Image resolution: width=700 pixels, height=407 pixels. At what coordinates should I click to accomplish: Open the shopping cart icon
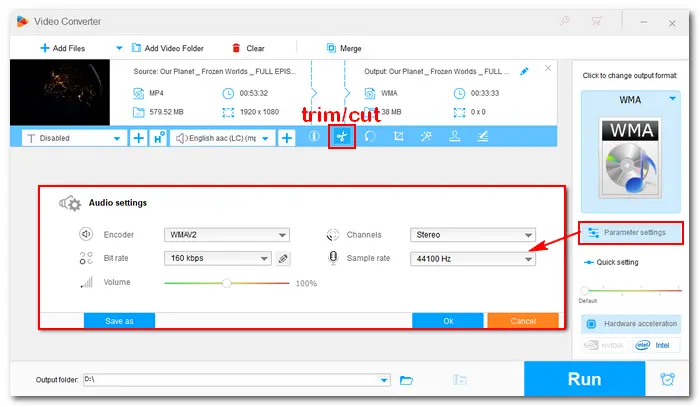(596, 21)
